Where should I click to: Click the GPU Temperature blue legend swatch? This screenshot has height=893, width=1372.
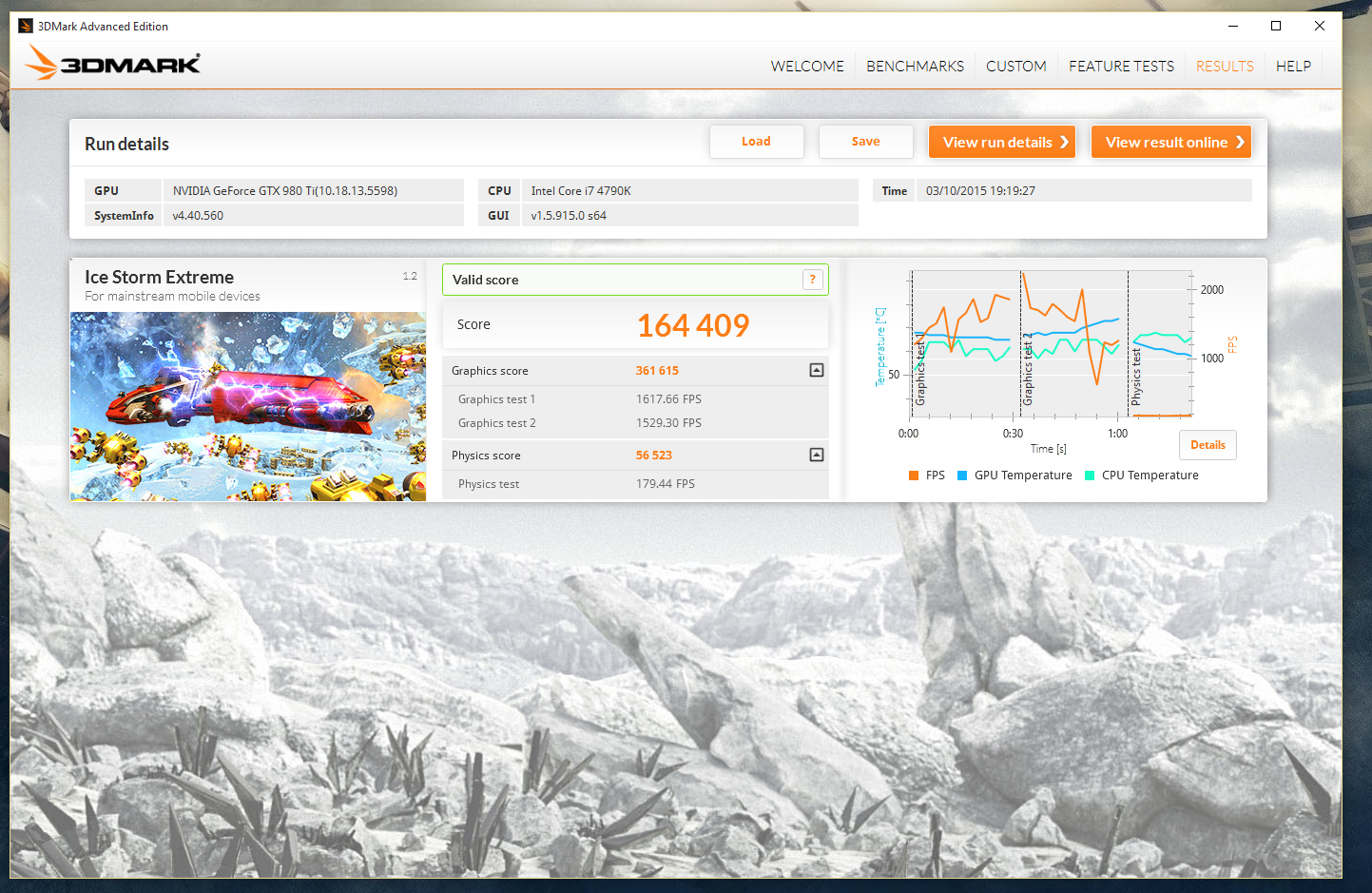(962, 476)
